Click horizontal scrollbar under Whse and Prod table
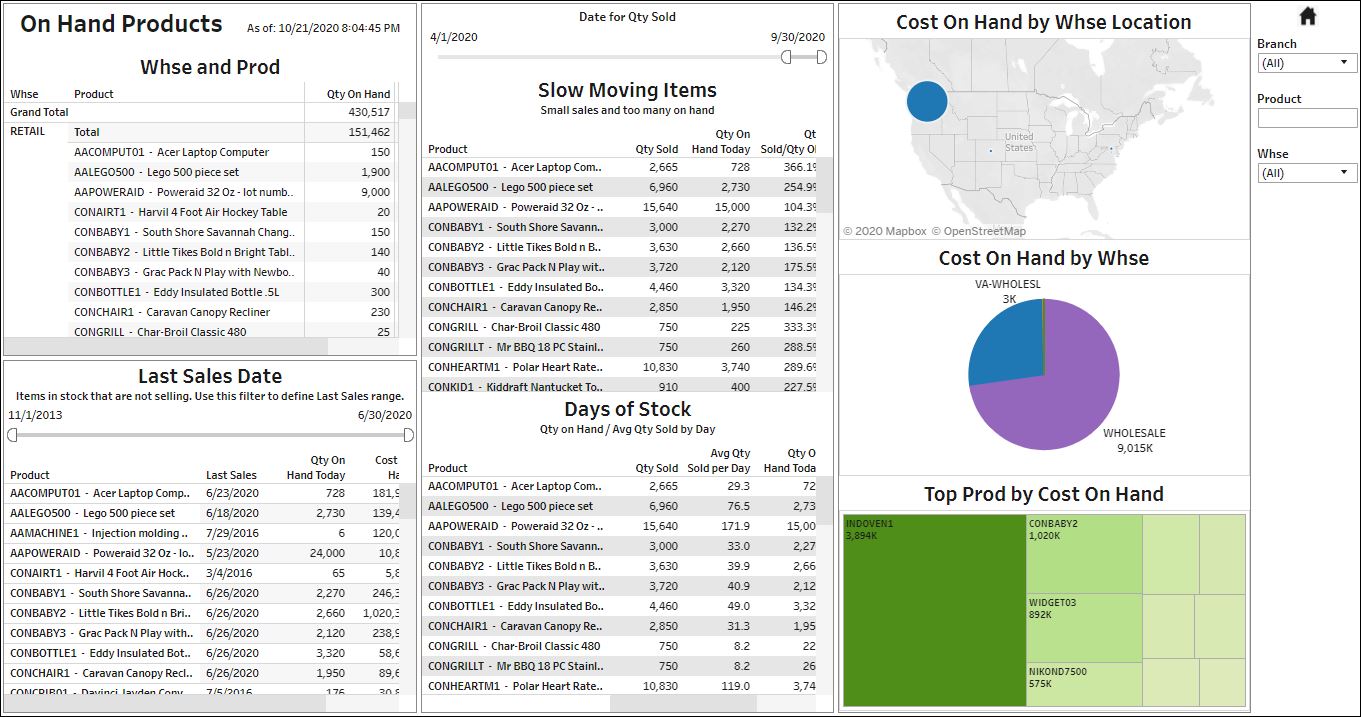 pyautogui.click(x=165, y=346)
